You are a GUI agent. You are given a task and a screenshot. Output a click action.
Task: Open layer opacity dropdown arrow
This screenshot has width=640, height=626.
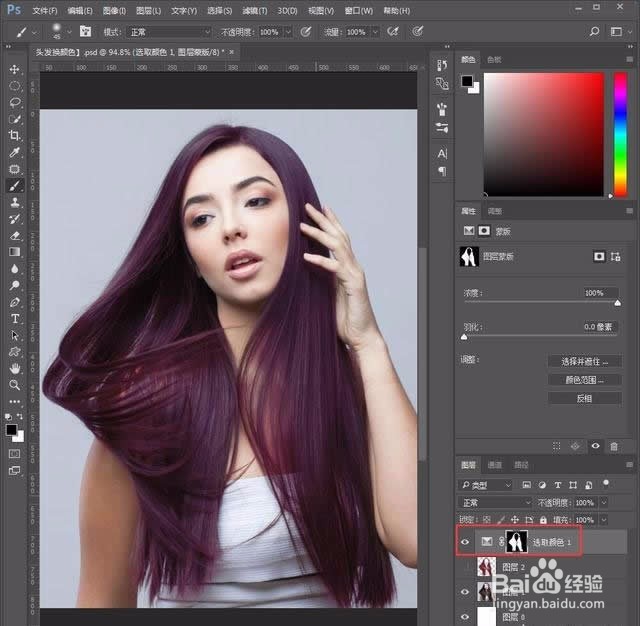click(x=604, y=503)
